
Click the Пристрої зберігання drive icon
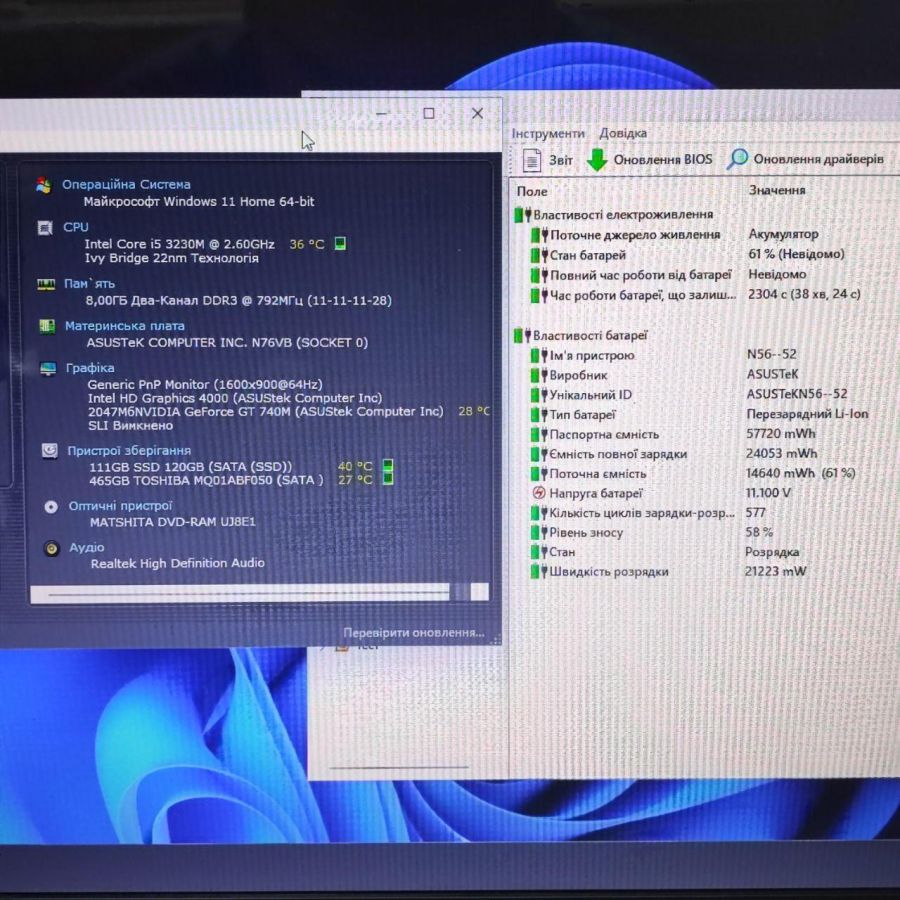[50, 451]
